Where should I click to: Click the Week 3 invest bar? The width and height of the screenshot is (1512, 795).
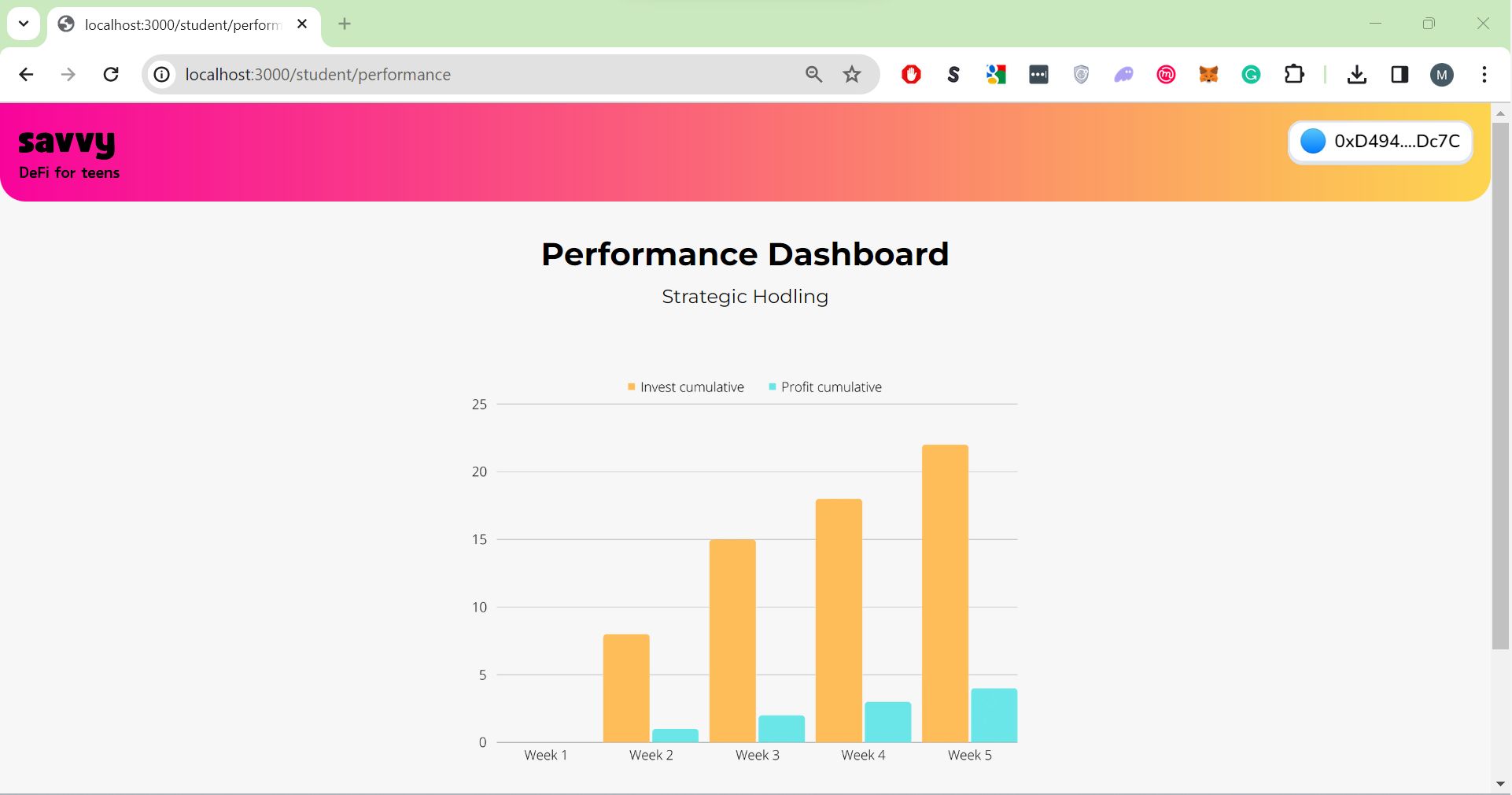pos(732,641)
